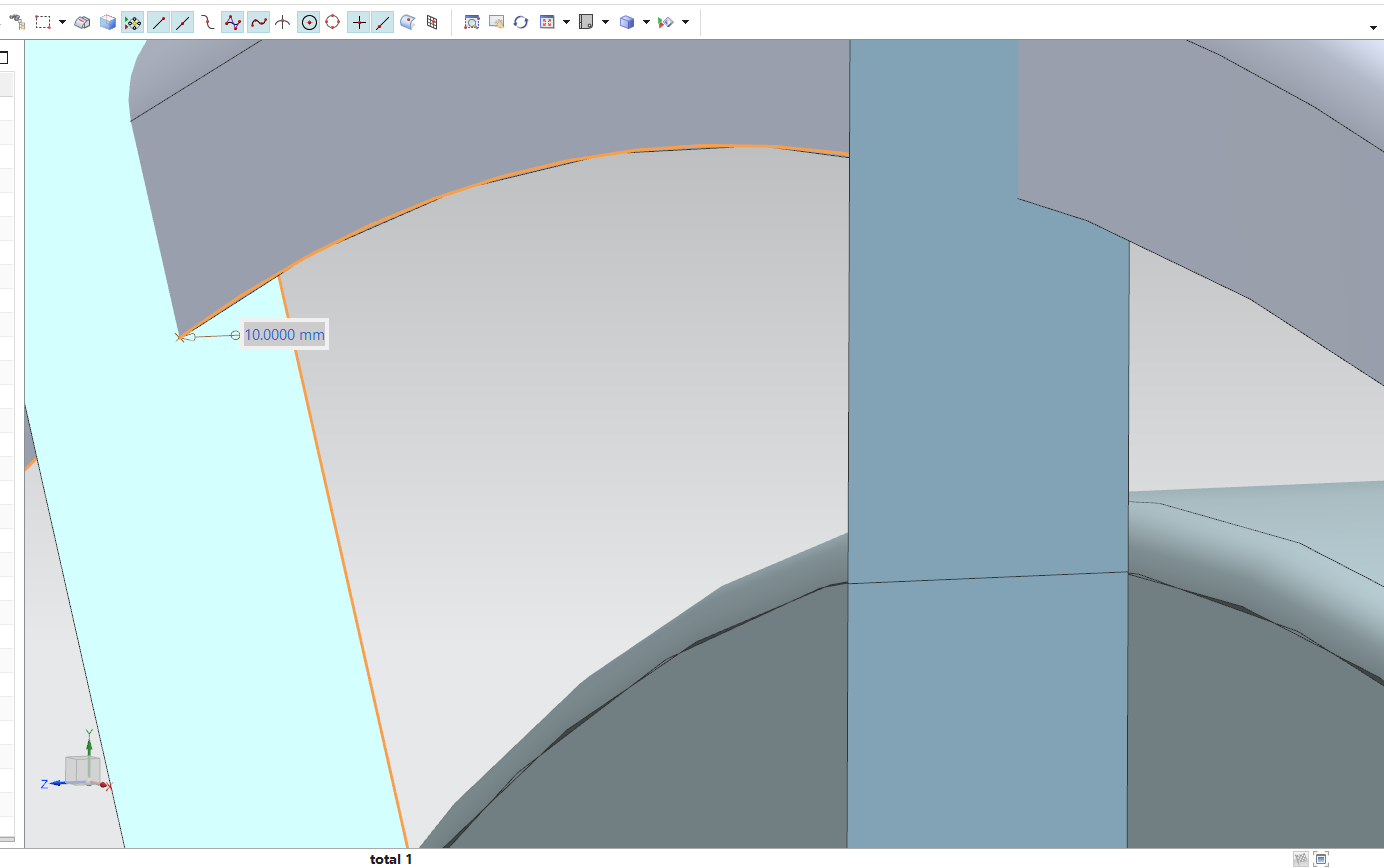The image size is (1384, 868).
Task: Click the S-shaped curve snap icon
Action: point(208,22)
